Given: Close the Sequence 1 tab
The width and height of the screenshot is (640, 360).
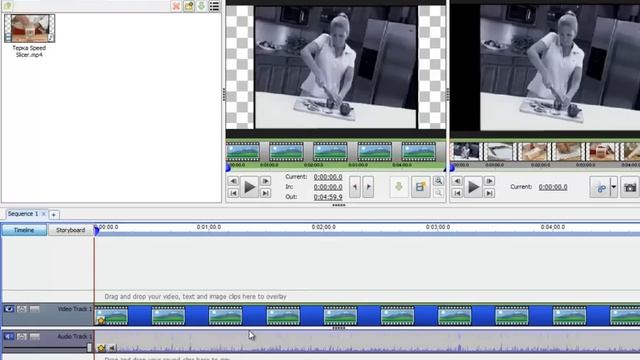Looking at the screenshot, I should click(44, 214).
